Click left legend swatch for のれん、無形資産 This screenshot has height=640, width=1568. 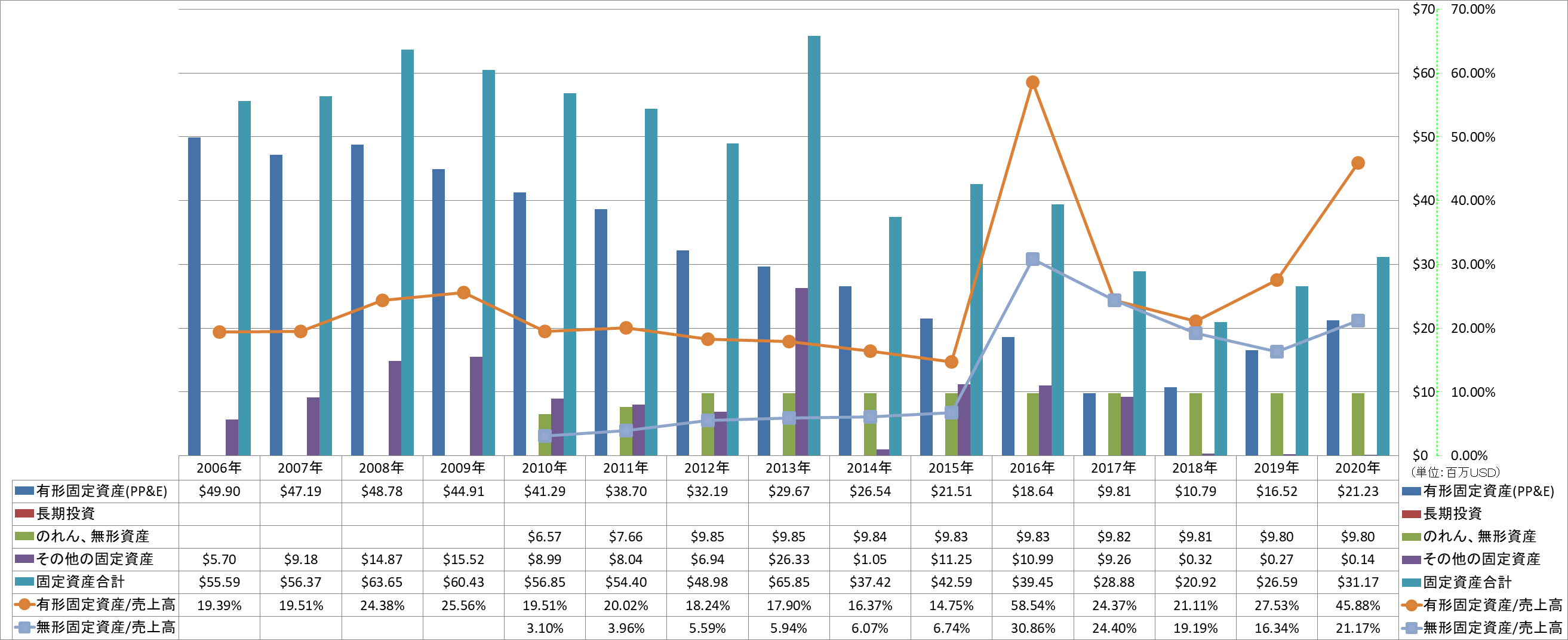pyautogui.click(x=24, y=537)
